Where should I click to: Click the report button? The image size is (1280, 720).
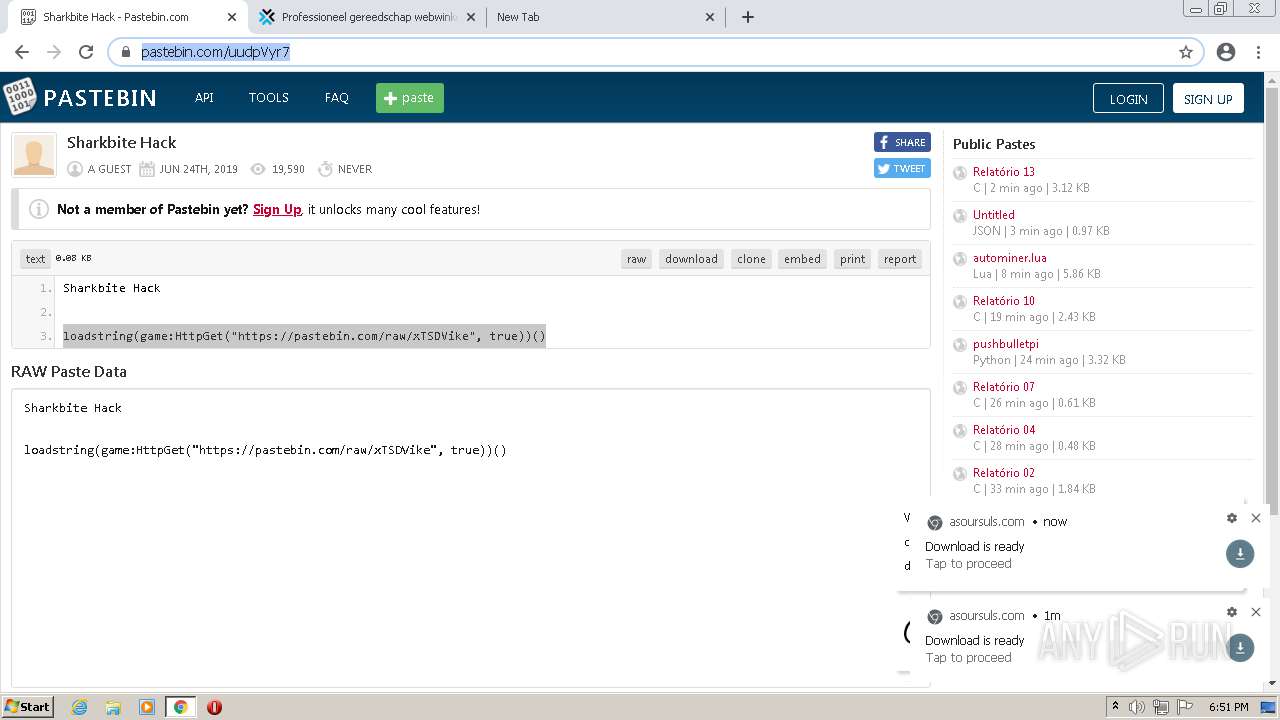pos(900,259)
